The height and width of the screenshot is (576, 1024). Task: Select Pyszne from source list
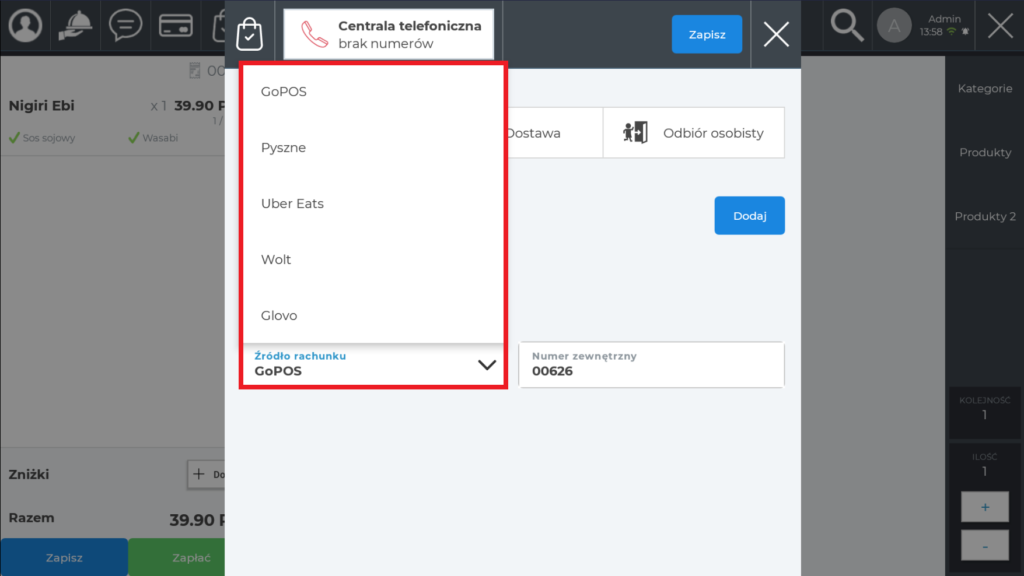pos(373,148)
